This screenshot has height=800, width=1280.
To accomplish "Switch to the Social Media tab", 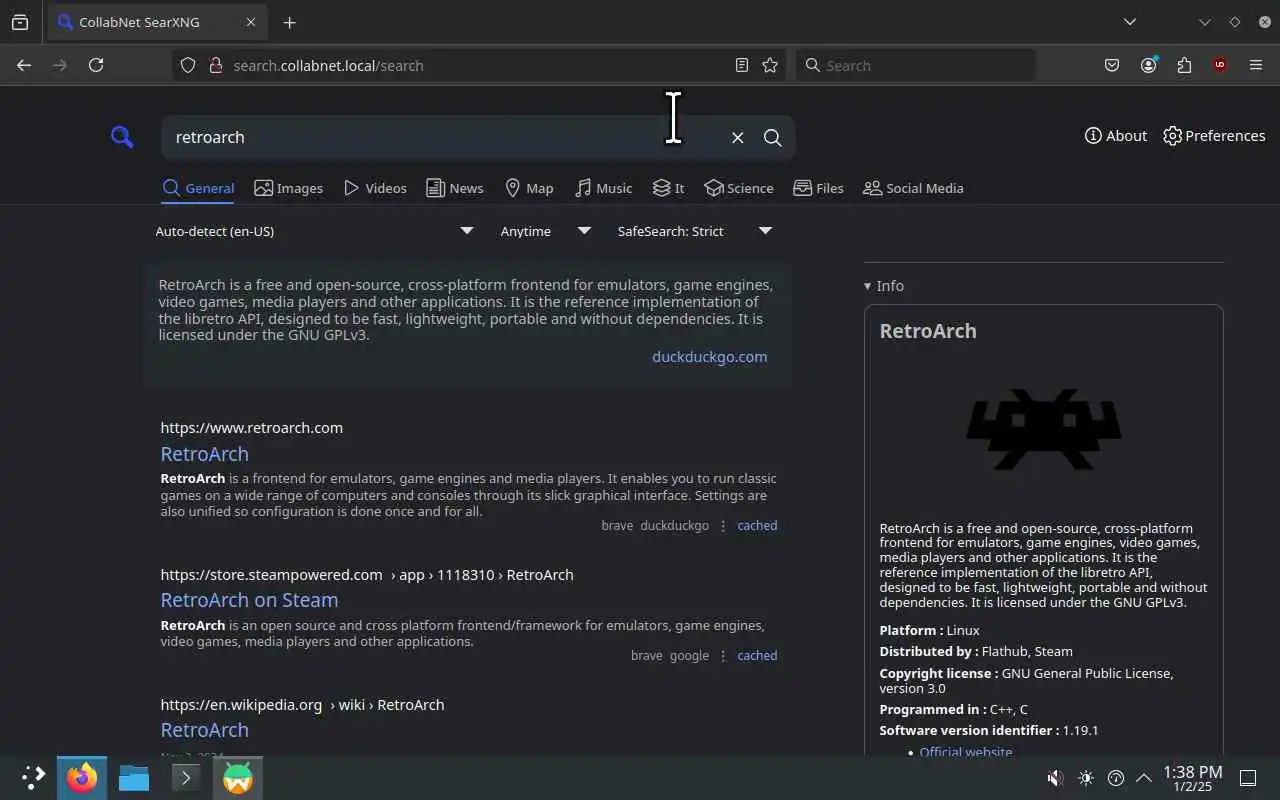I will pyautogui.click(x=913, y=188).
